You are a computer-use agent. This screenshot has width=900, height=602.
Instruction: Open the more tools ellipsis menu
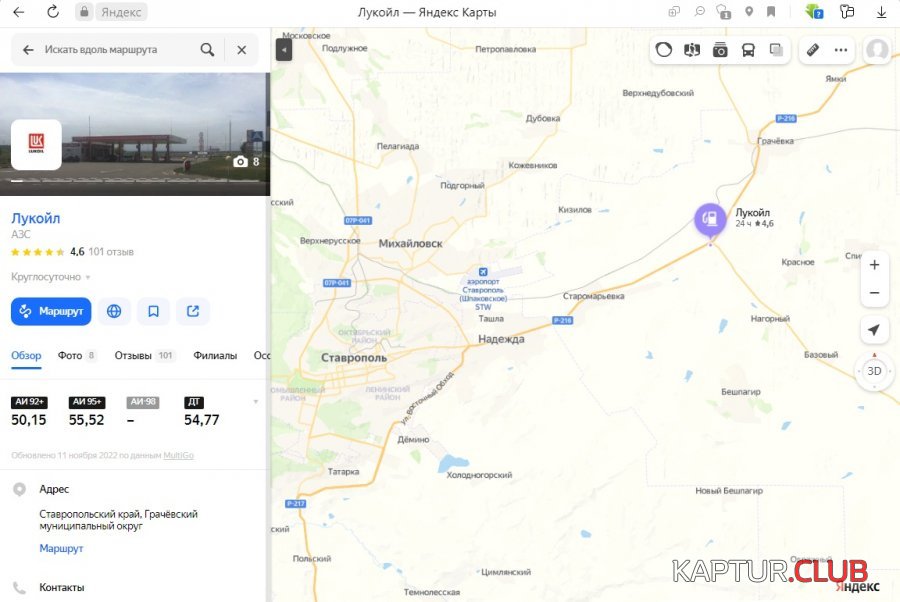(840, 50)
